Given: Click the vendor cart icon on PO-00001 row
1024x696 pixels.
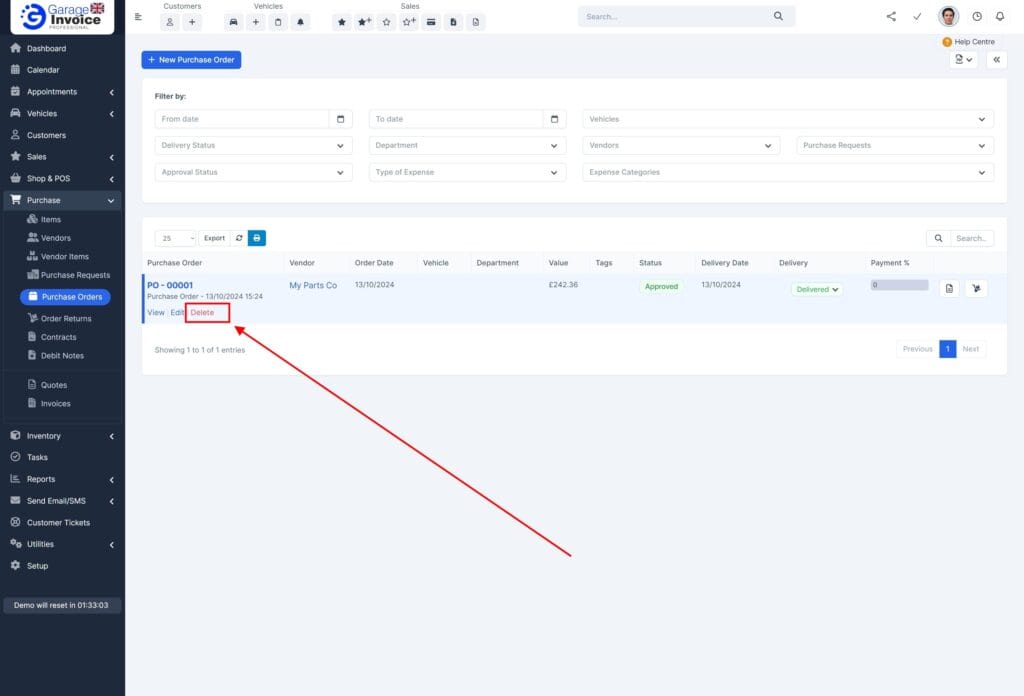Looking at the screenshot, I should 976,288.
